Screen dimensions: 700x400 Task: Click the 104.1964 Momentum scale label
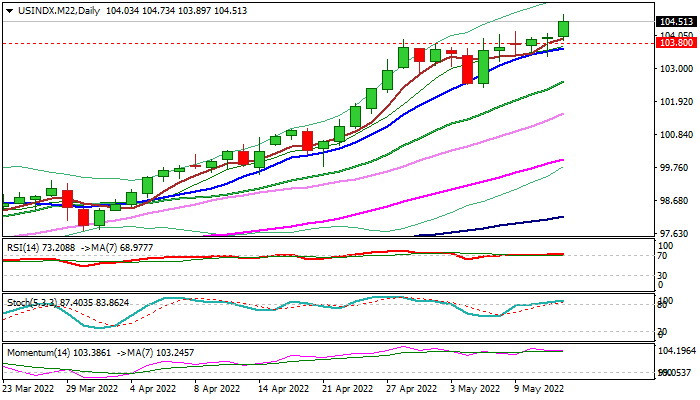tap(677, 351)
